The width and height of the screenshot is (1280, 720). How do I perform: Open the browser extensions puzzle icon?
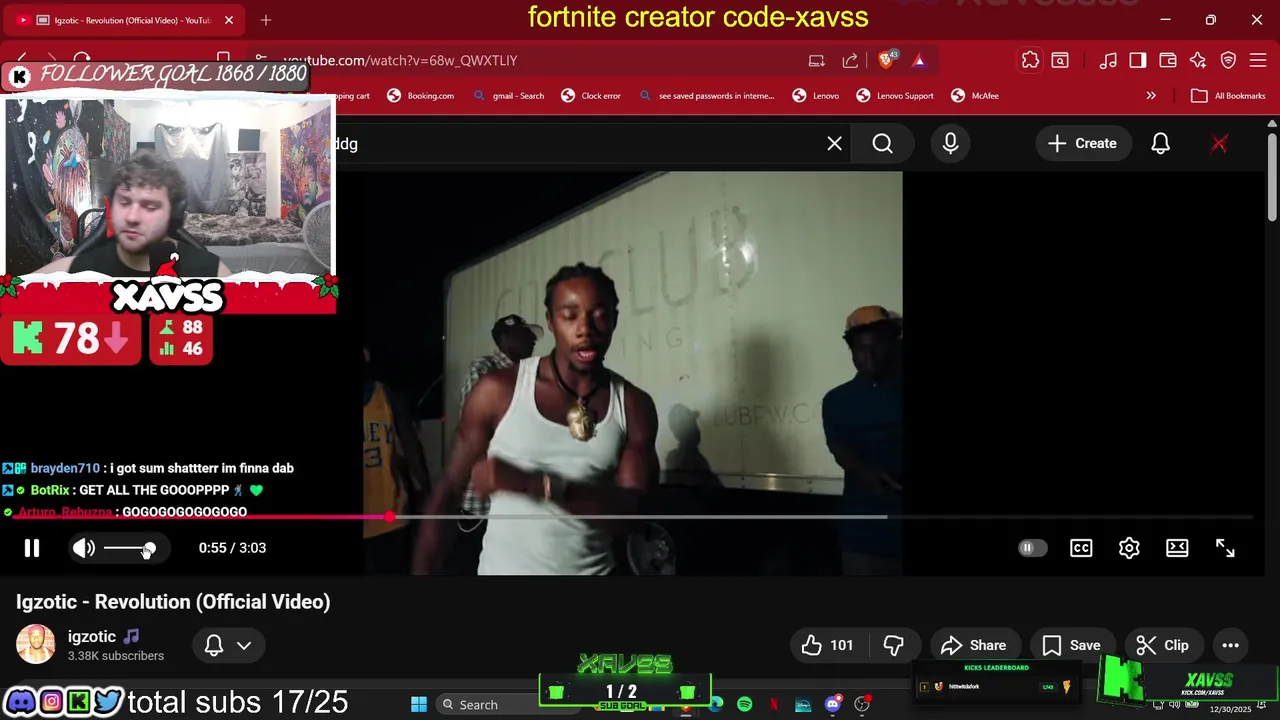coord(1030,60)
